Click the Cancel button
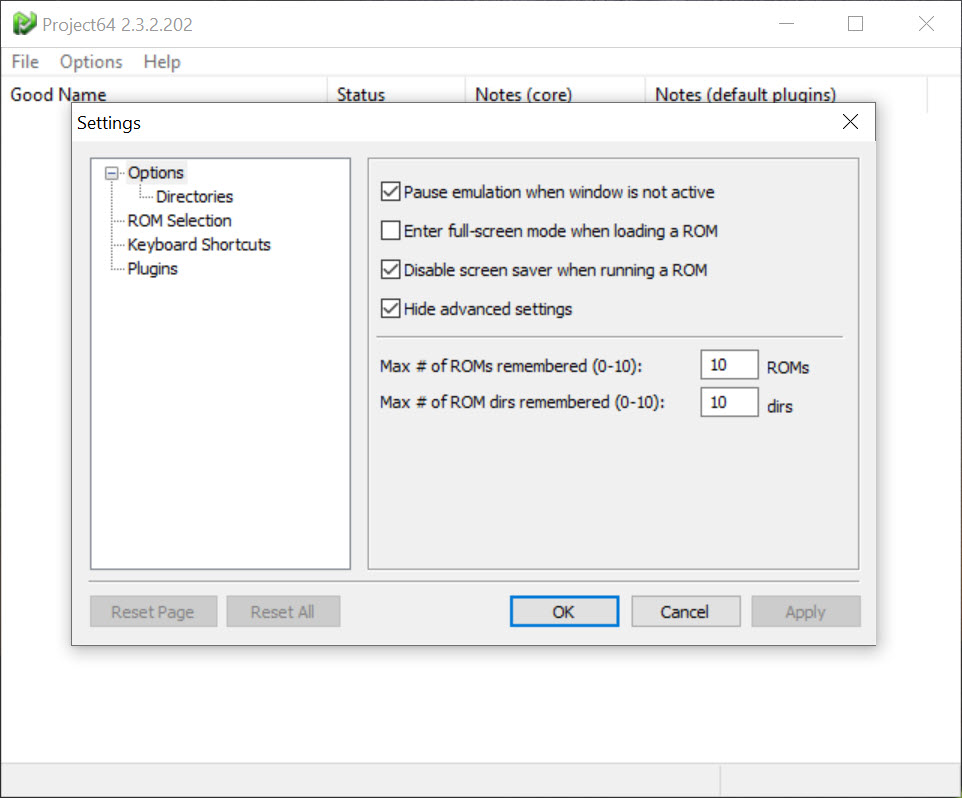962x798 pixels. coord(685,612)
